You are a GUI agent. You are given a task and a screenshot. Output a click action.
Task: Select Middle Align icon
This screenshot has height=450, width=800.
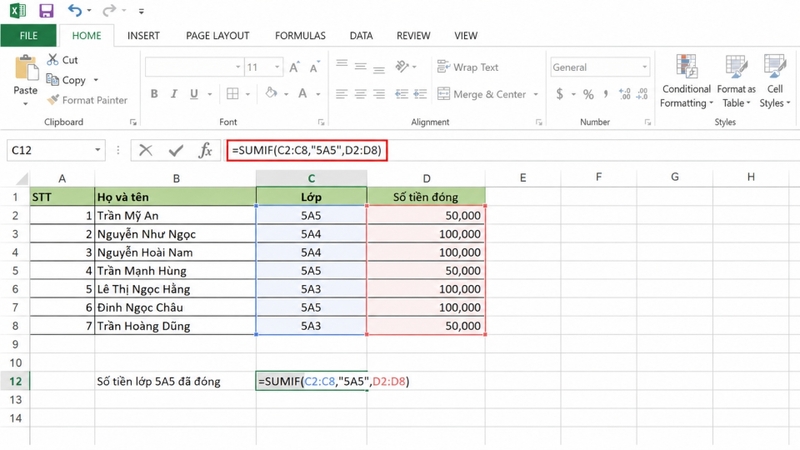pos(361,66)
